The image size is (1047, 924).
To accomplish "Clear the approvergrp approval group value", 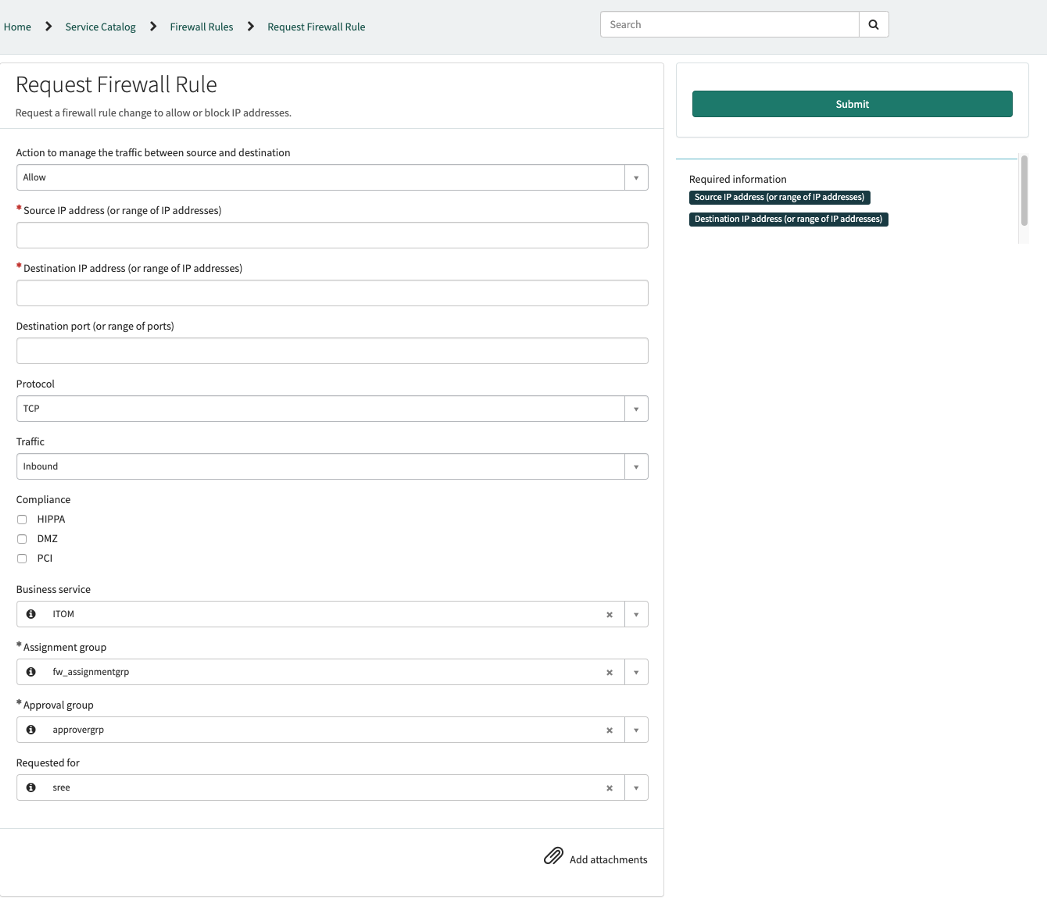I will click(x=609, y=730).
